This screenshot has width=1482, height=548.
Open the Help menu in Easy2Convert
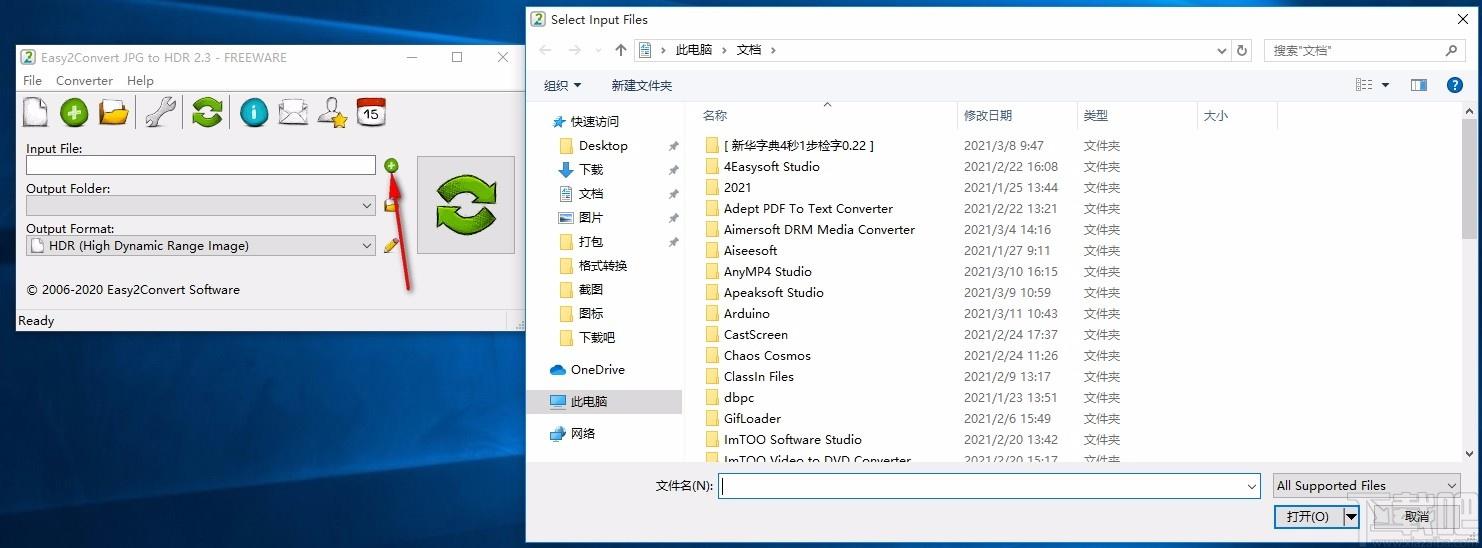(140, 80)
